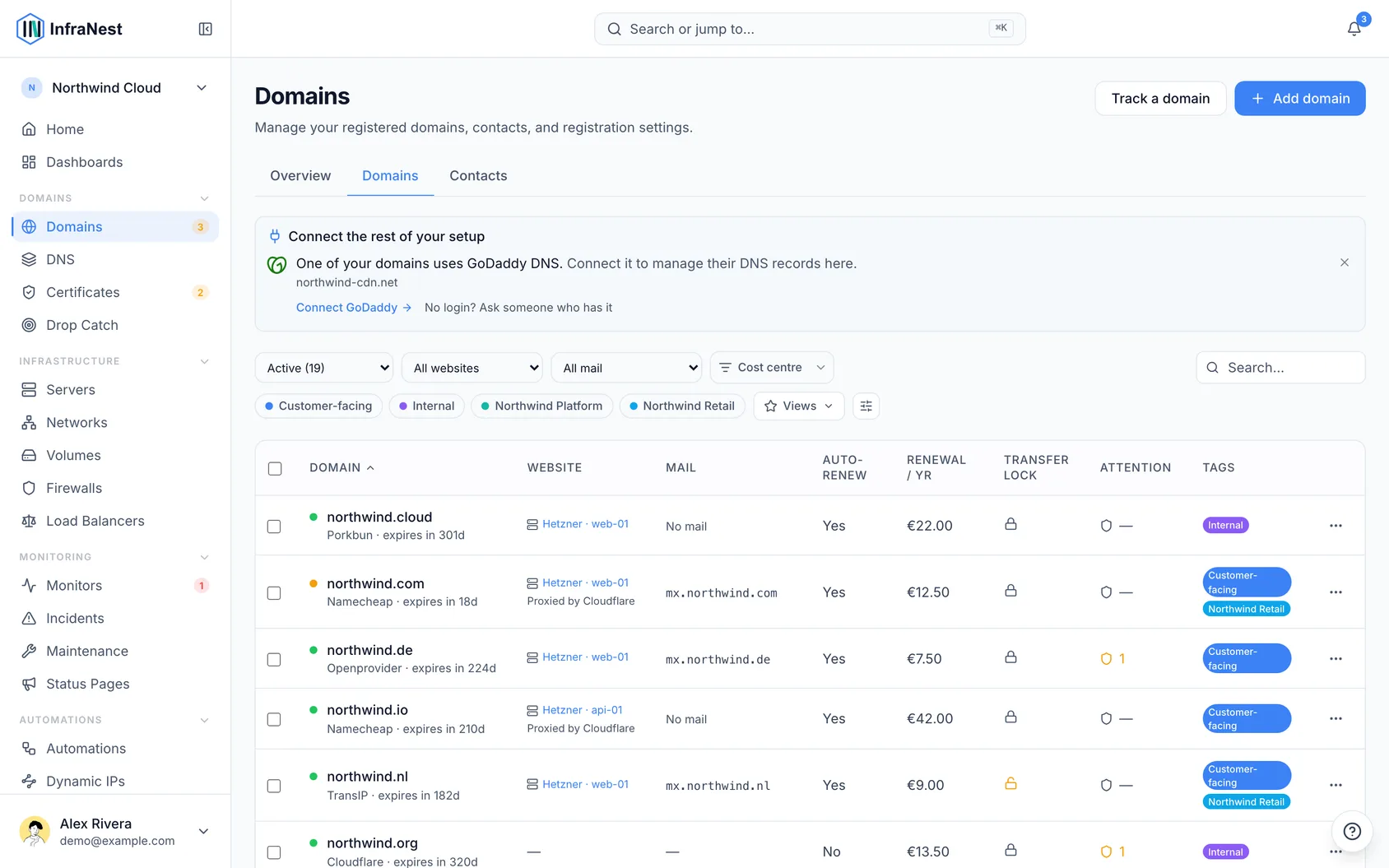Open the help question mark button
This screenshot has width=1389, height=868.
tap(1352, 831)
